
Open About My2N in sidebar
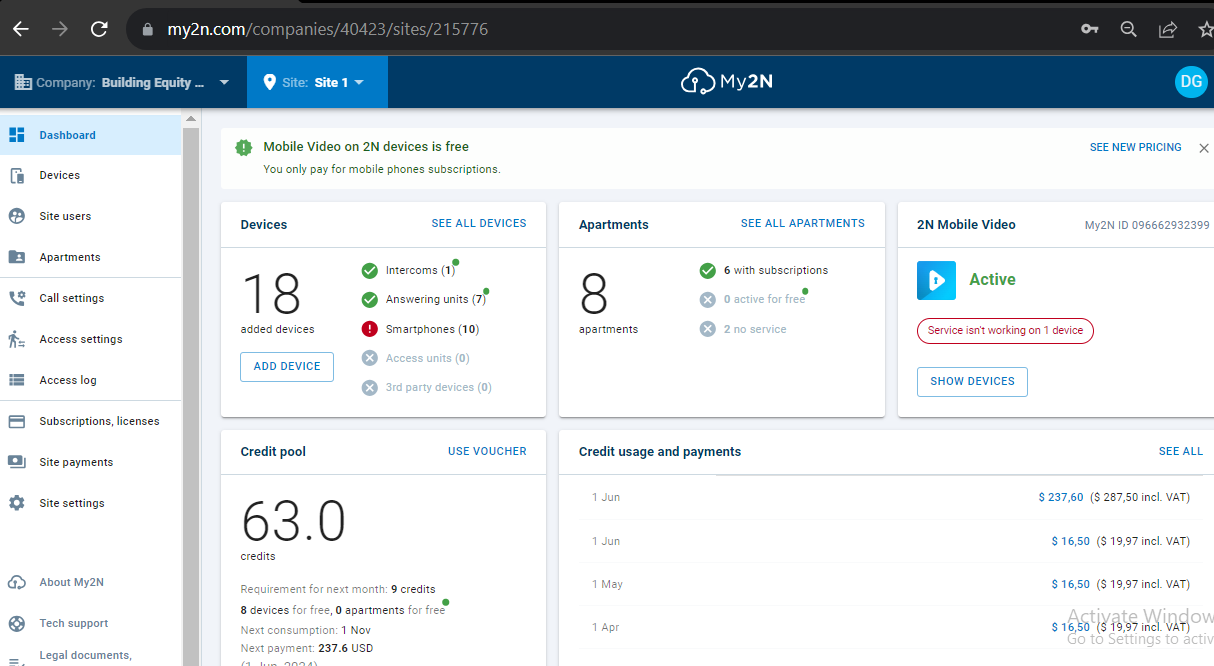tap(90, 582)
